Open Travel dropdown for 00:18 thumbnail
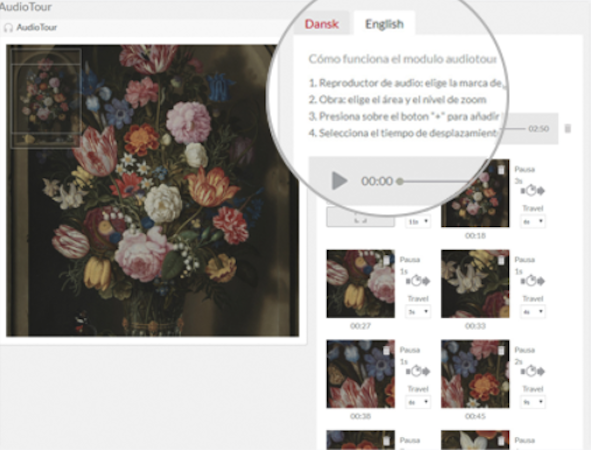The image size is (591, 450). click(x=533, y=222)
